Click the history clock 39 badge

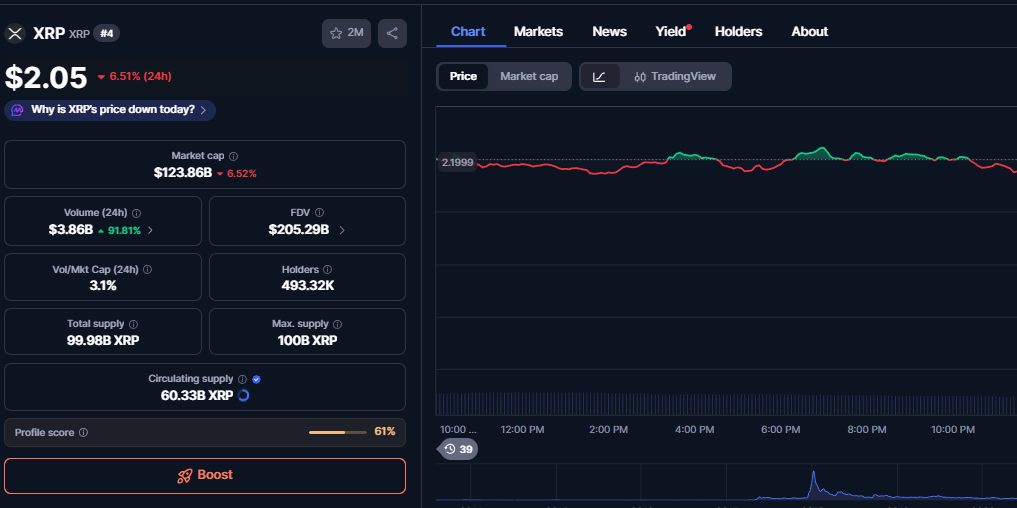(x=458, y=449)
